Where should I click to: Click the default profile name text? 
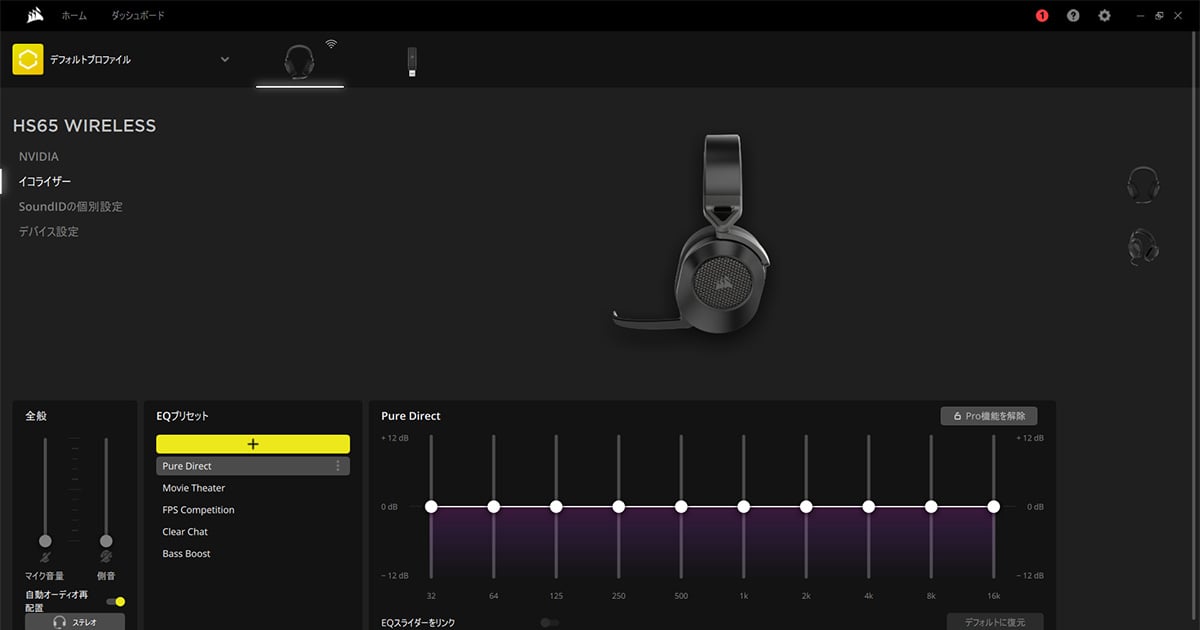(90, 60)
